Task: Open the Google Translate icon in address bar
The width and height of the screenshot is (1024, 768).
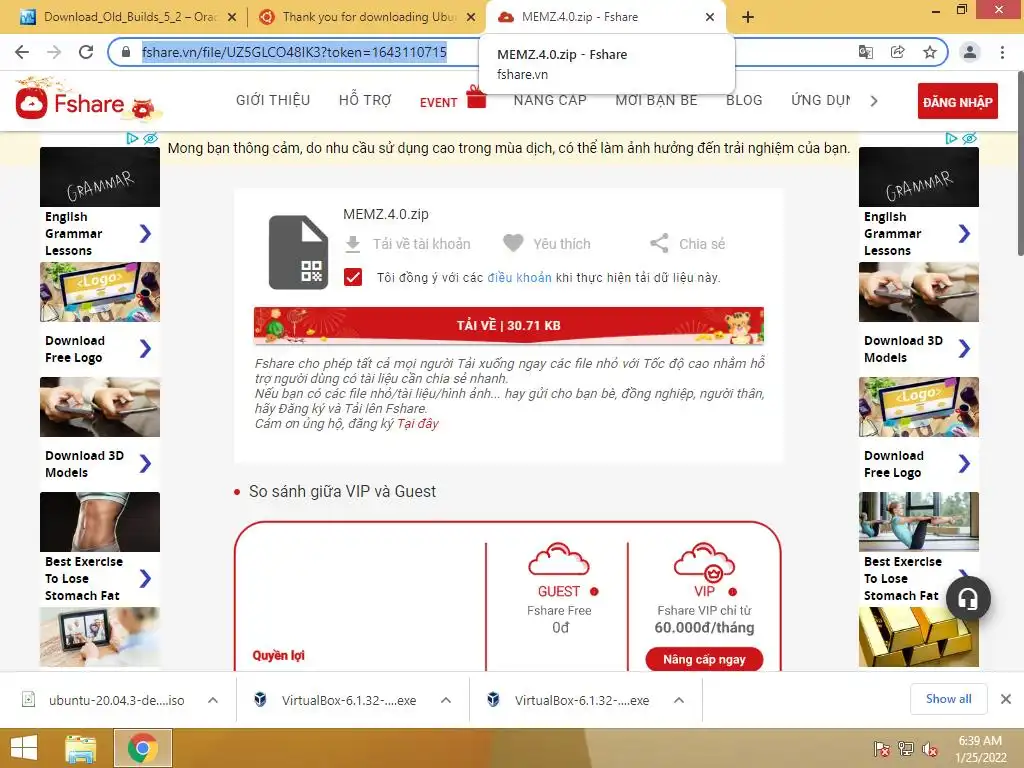Action: click(865, 52)
